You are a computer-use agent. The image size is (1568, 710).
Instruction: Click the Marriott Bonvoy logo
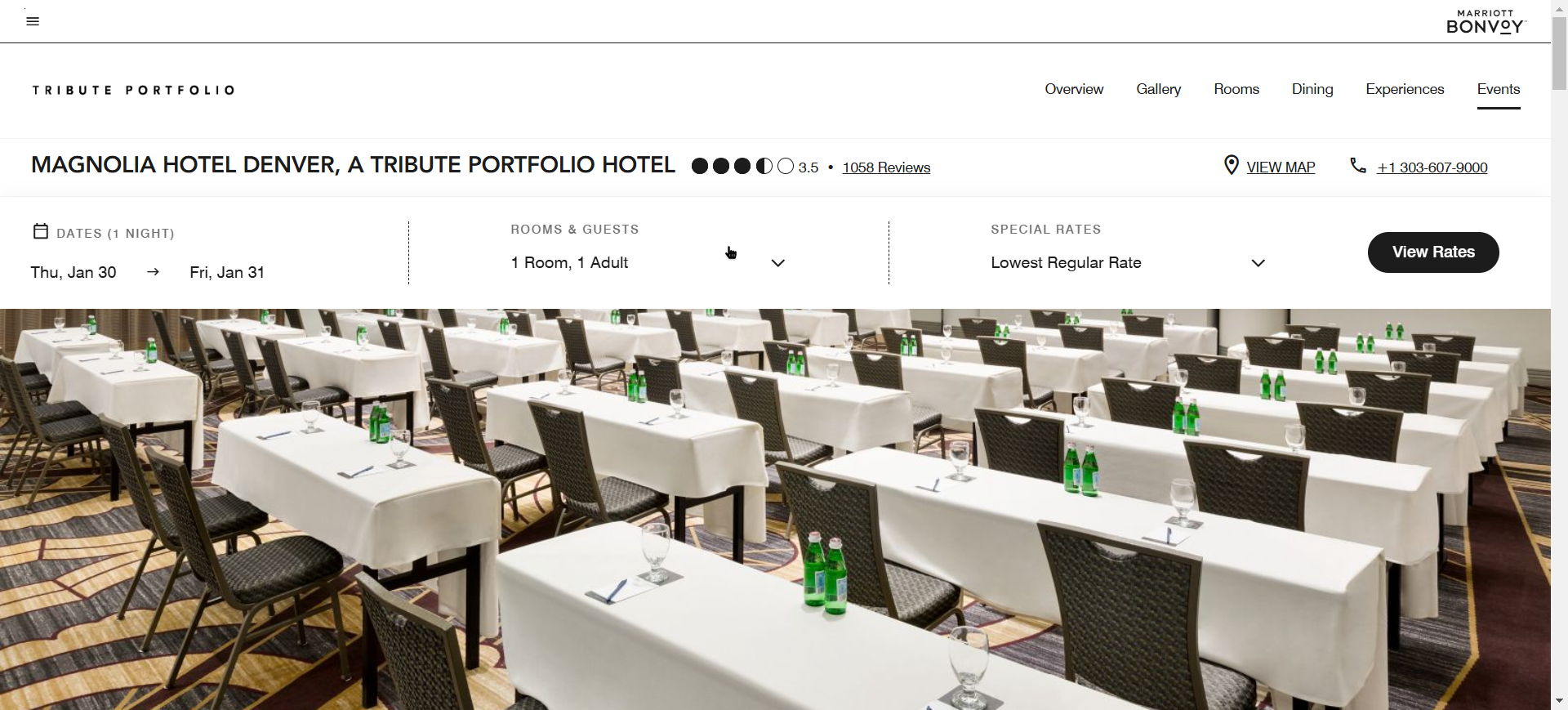[x=1486, y=22]
